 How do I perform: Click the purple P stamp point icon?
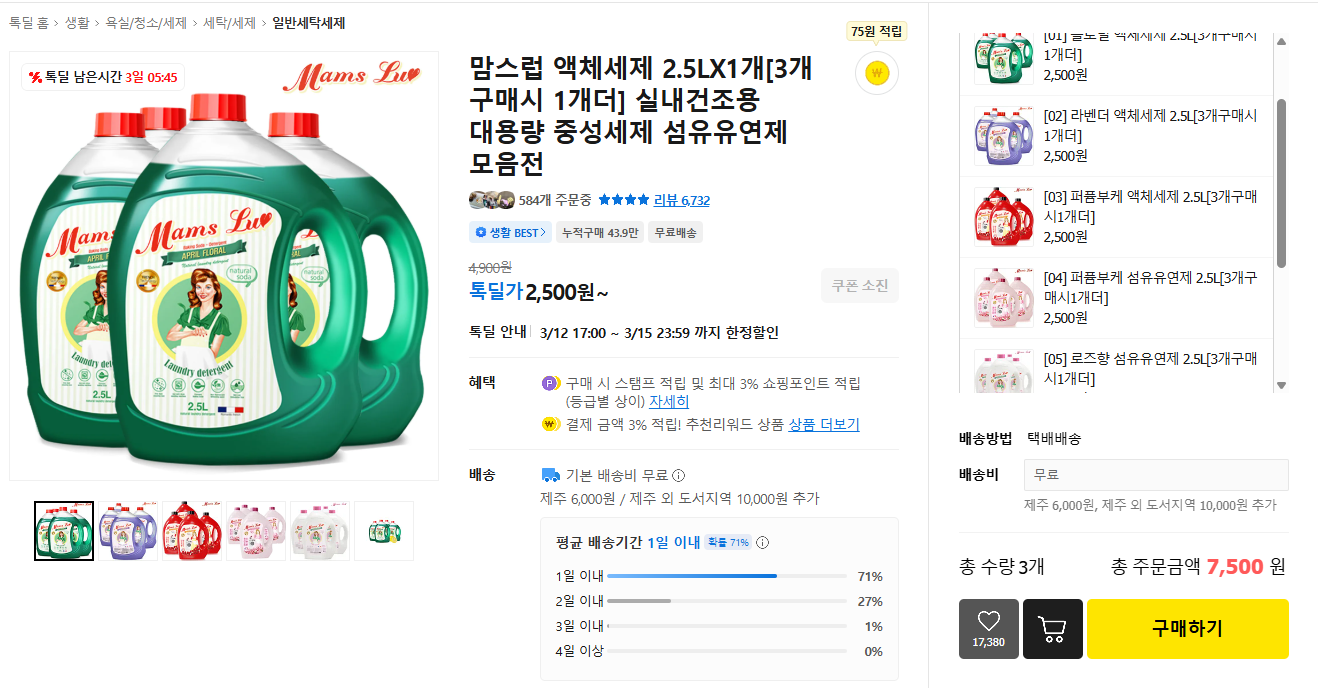(x=550, y=383)
